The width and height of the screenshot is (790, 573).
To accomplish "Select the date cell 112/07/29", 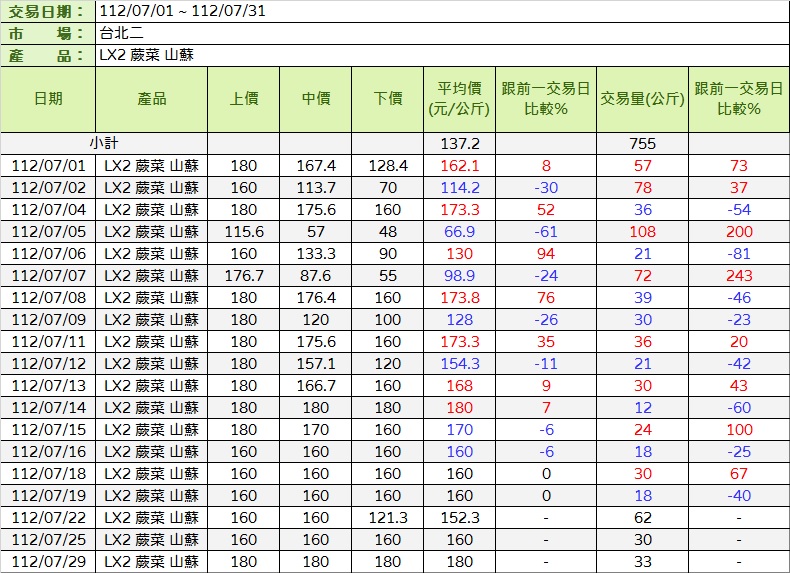I will coord(48,562).
